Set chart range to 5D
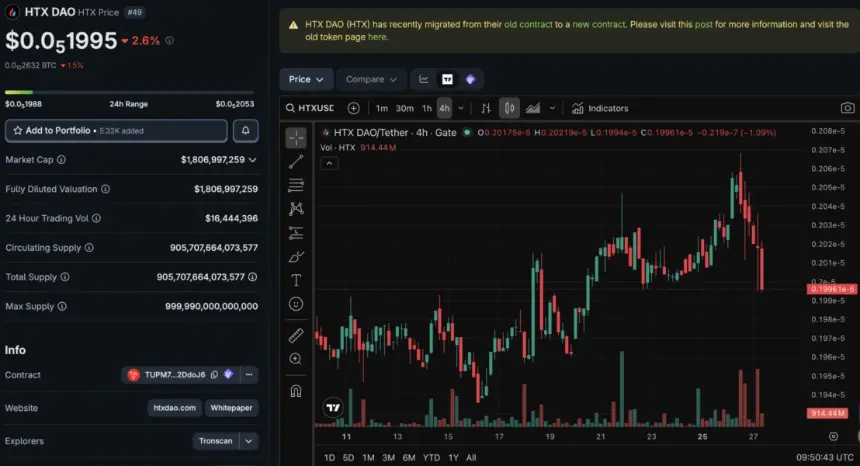 point(348,457)
